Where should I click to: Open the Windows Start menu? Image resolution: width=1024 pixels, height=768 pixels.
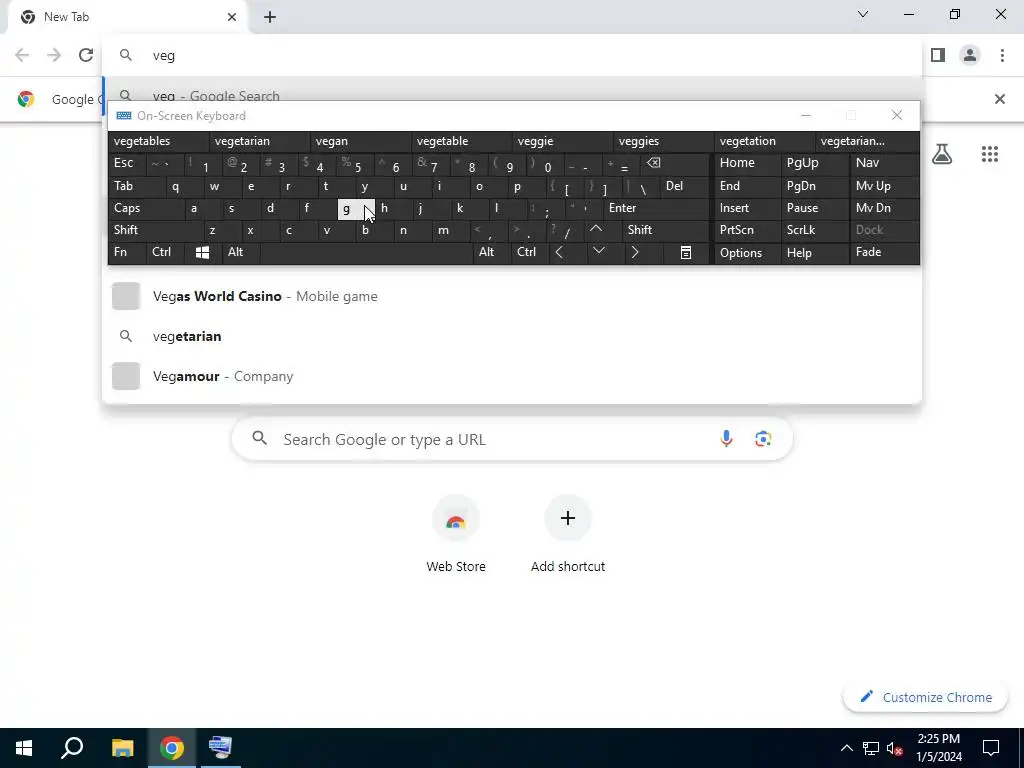click(x=24, y=748)
